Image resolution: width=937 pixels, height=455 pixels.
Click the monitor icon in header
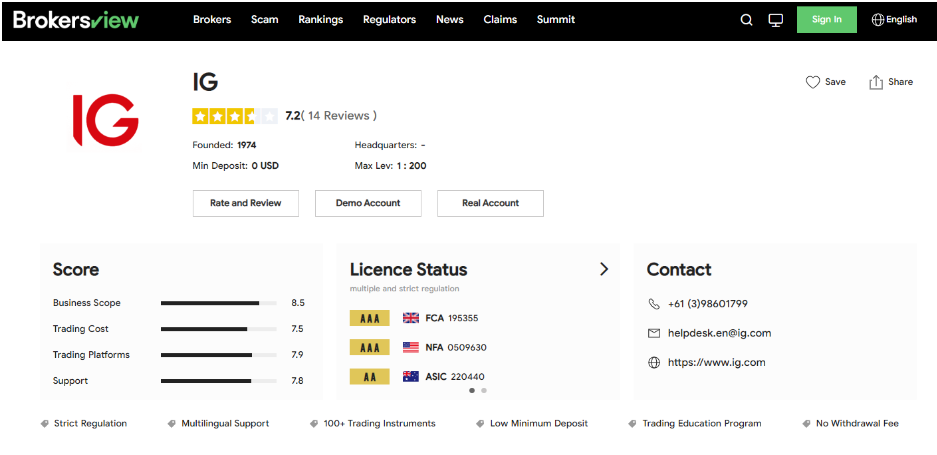coord(776,20)
